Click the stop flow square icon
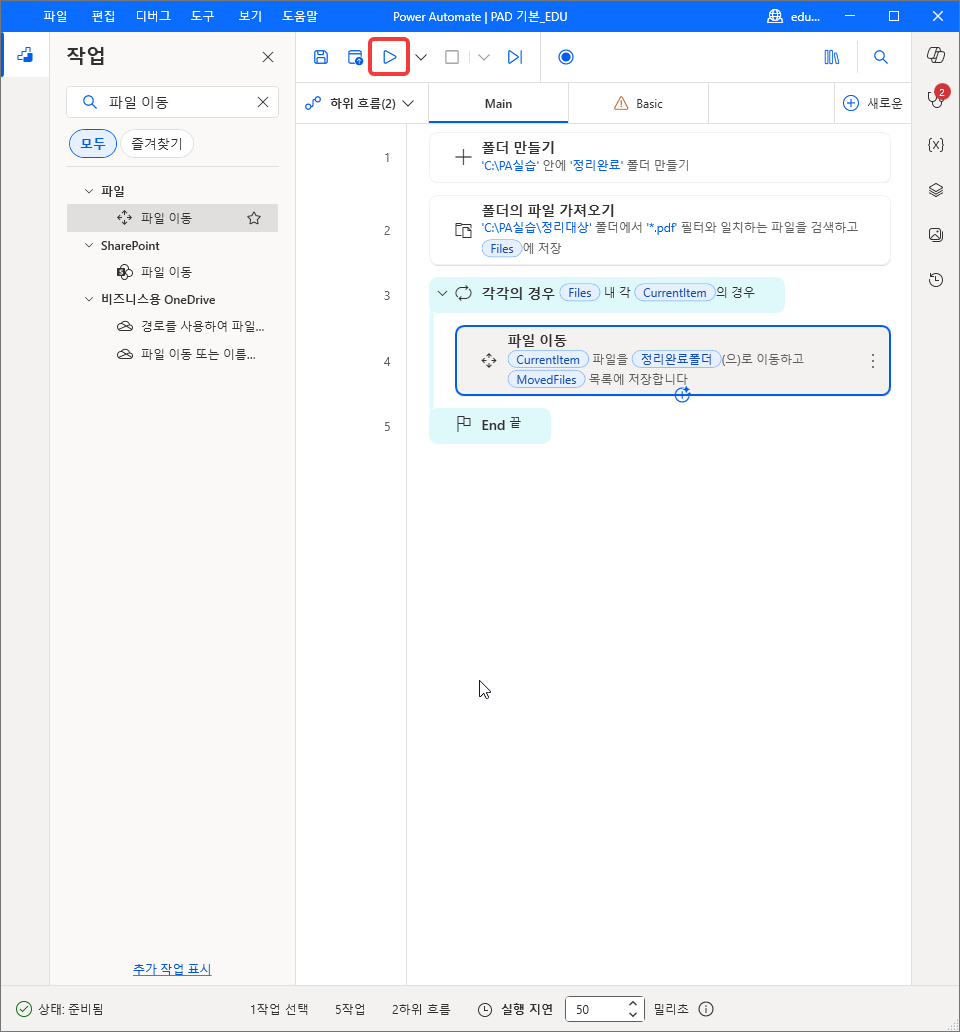 tap(452, 57)
